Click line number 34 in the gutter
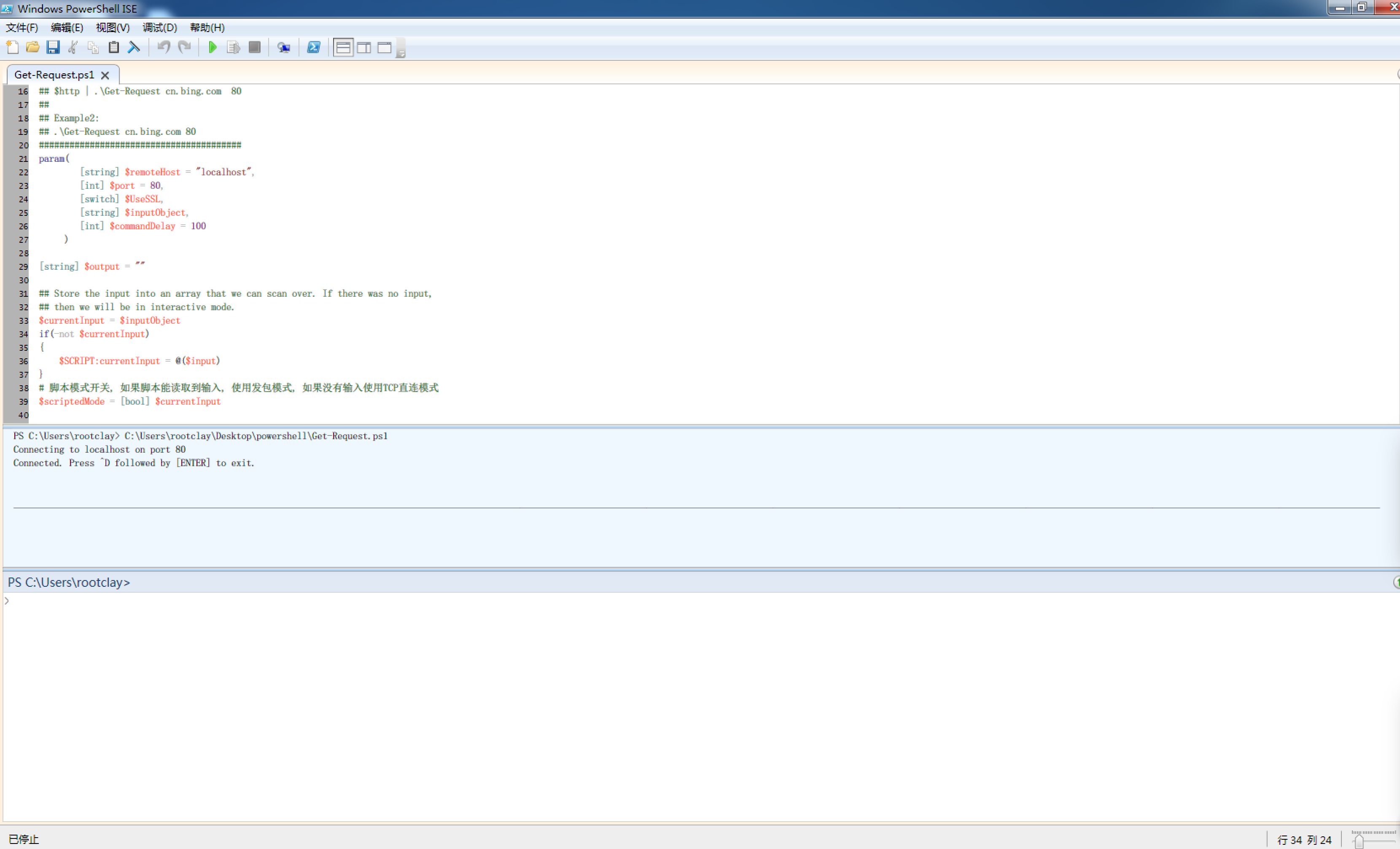Image resolution: width=1400 pixels, height=849 pixels. (23, 334)
